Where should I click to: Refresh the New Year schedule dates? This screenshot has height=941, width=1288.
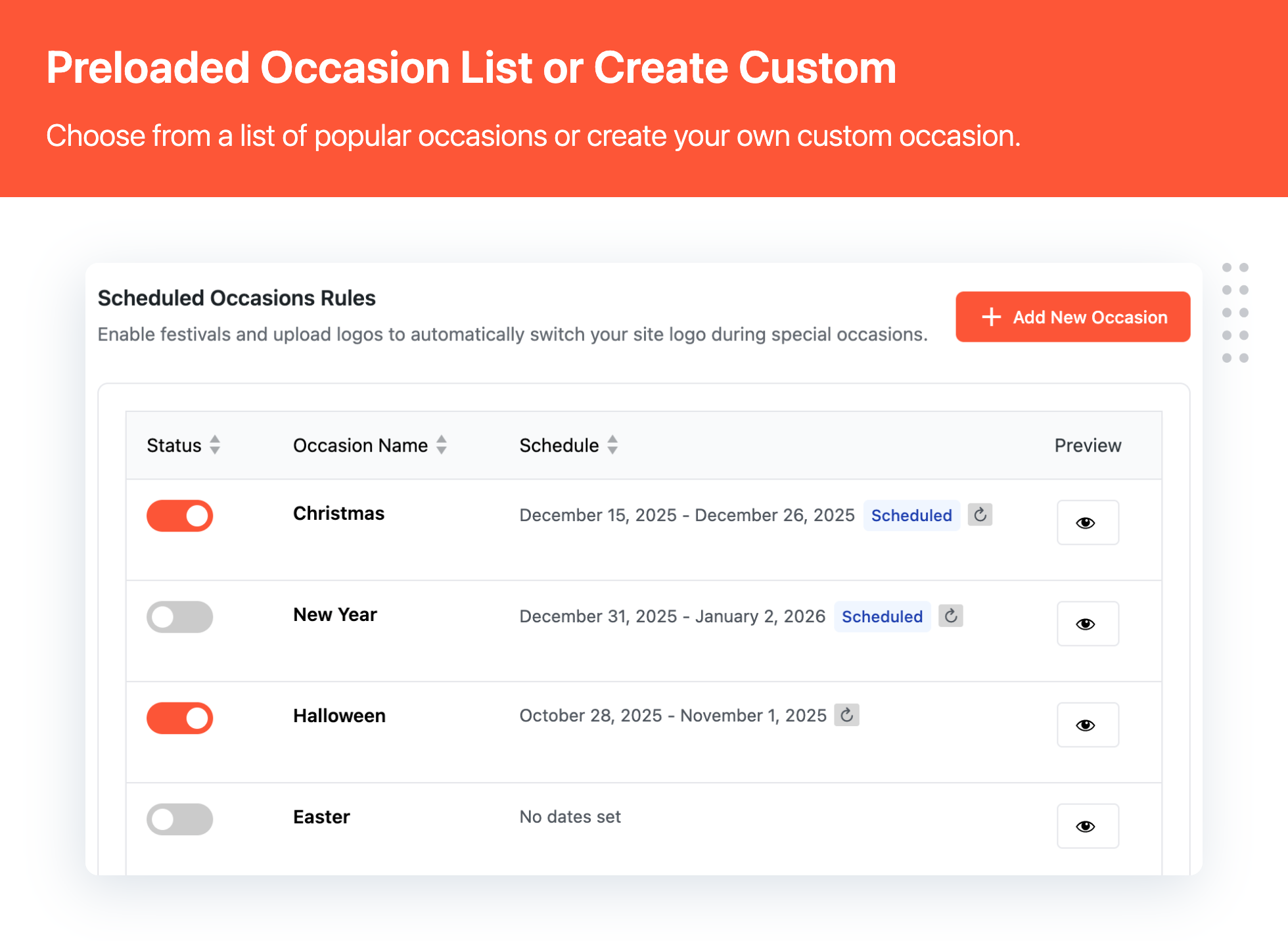950,616
